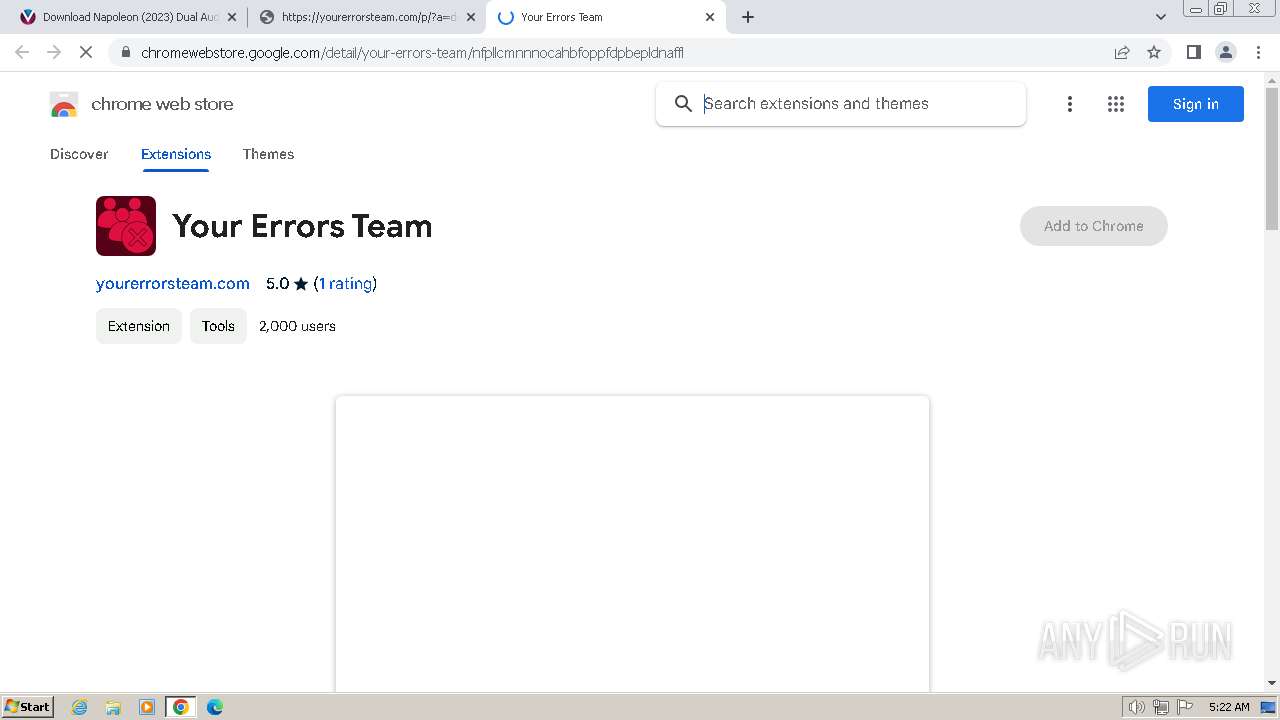Screen dimensions: 1280x720
Task: Open the Google apps grid
Action: pyautogui.click(x=1116, y=104)
